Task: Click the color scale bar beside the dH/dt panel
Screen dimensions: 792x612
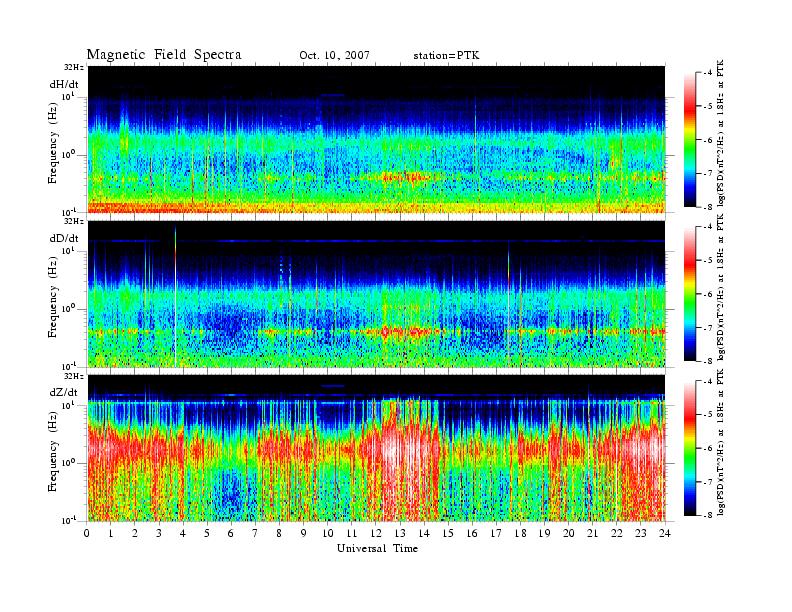Action: click(689, 140)
